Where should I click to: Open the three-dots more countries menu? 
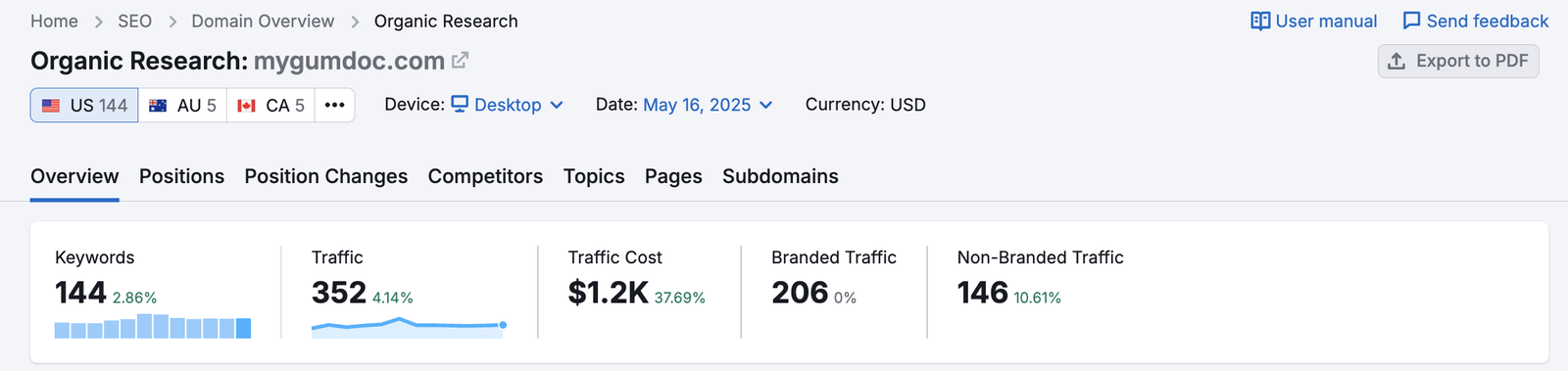(334, 105)
